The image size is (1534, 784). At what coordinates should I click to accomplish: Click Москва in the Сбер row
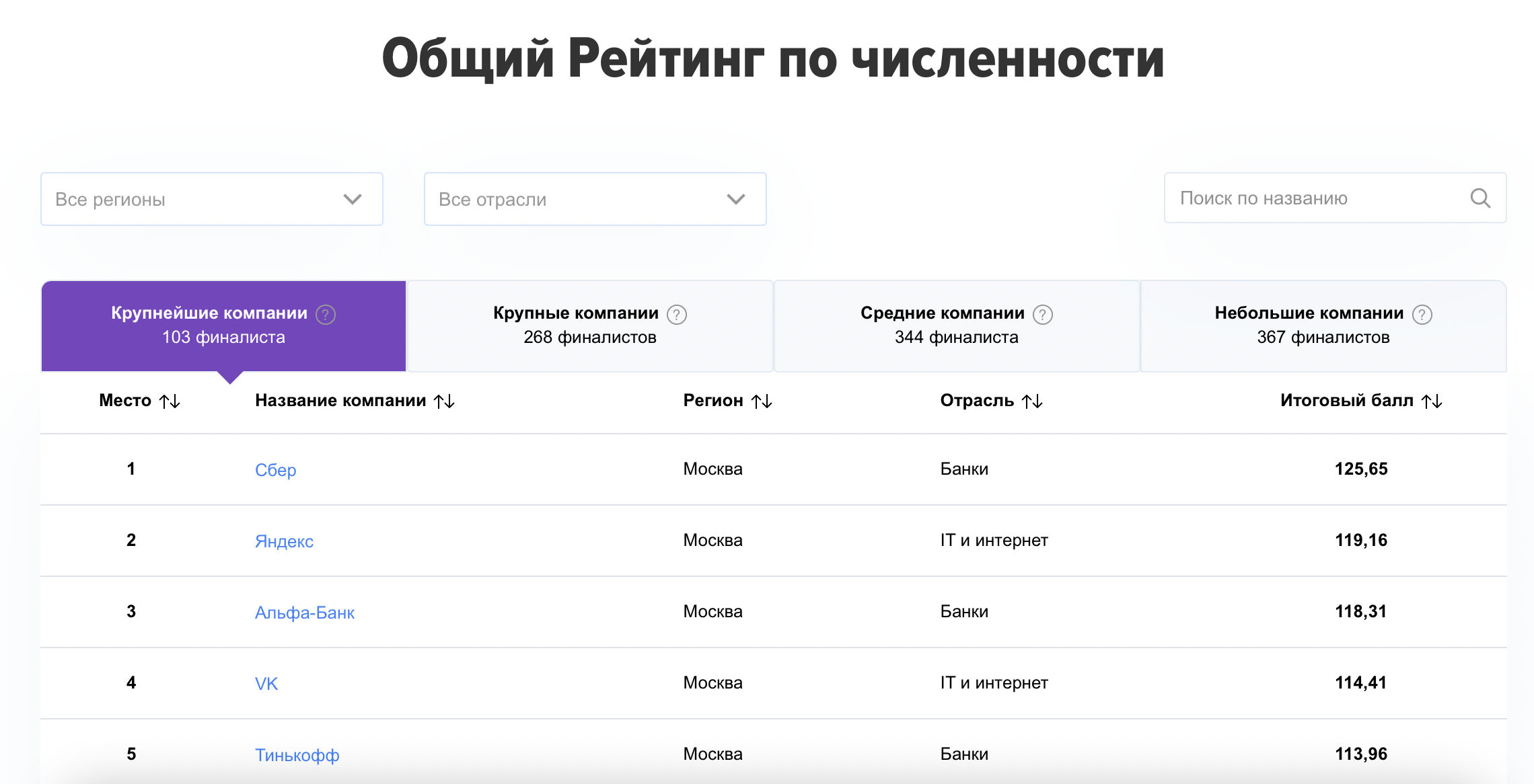click(x=713, y=469)
